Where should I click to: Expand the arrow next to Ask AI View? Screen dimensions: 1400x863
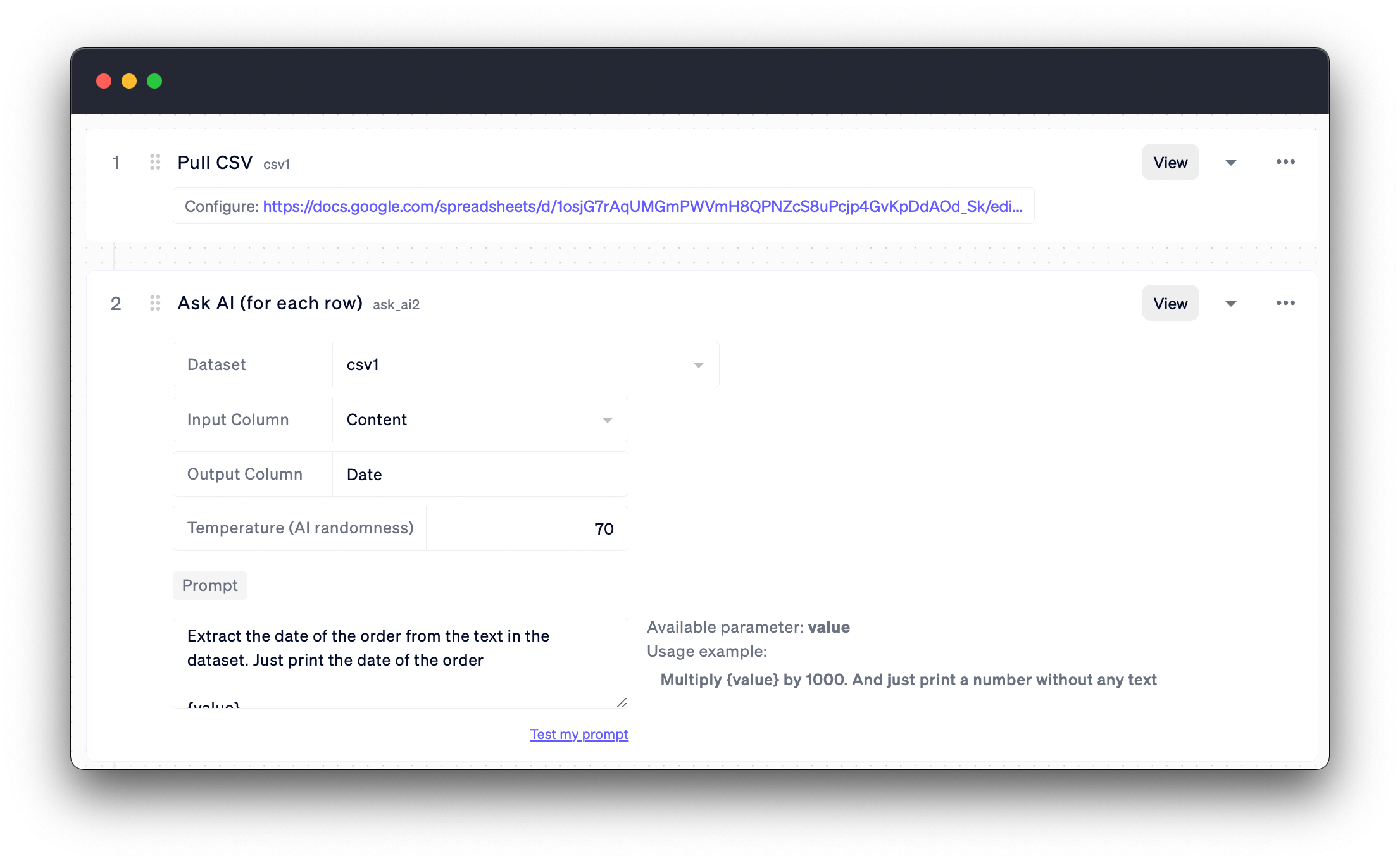(x=1230, y=304)
